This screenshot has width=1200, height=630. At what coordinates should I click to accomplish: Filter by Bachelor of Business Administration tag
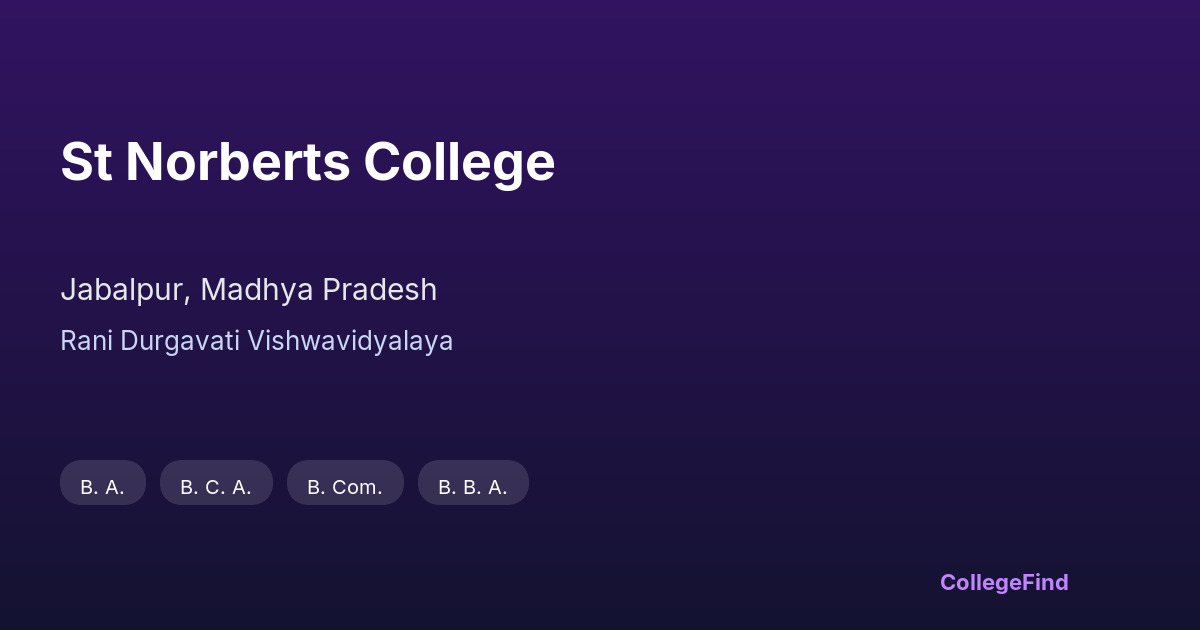click(473, 486)
